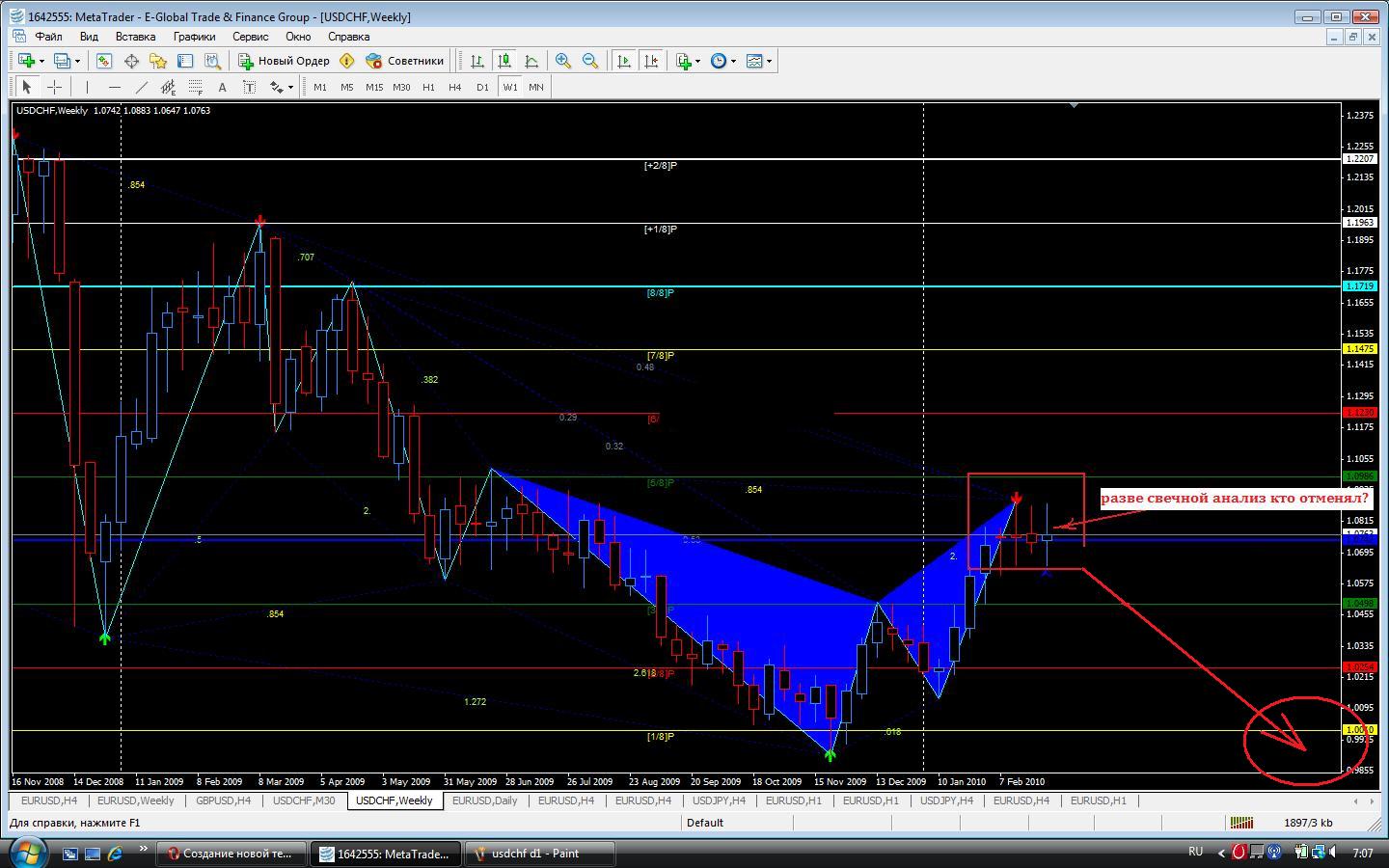Select the Text tool letter A
The width and height of the screenshot is (1389, 868).
[222, 87]
